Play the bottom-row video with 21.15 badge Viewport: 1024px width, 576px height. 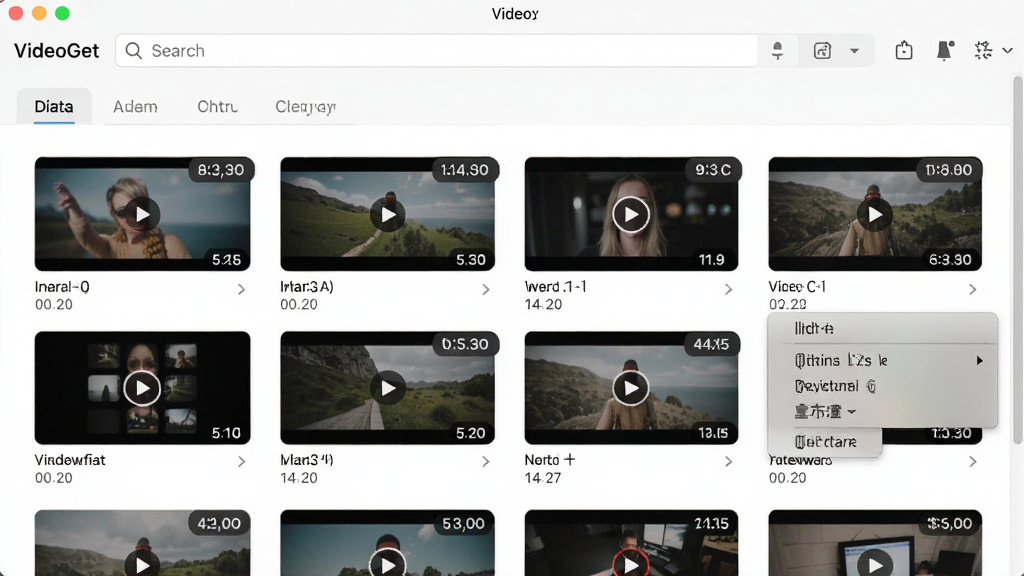[631, 564]
